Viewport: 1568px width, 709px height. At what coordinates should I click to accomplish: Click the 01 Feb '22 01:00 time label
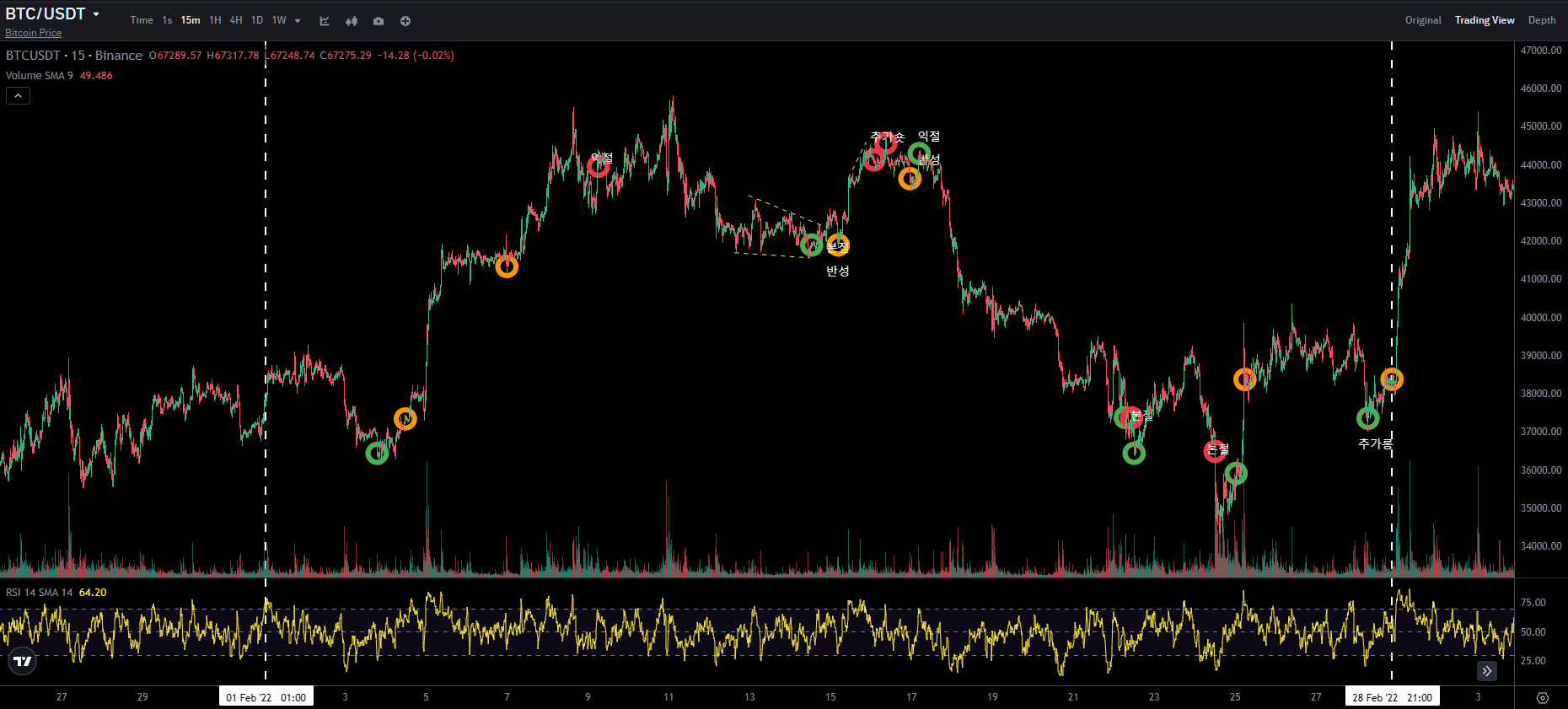click(x=266, y=697)
